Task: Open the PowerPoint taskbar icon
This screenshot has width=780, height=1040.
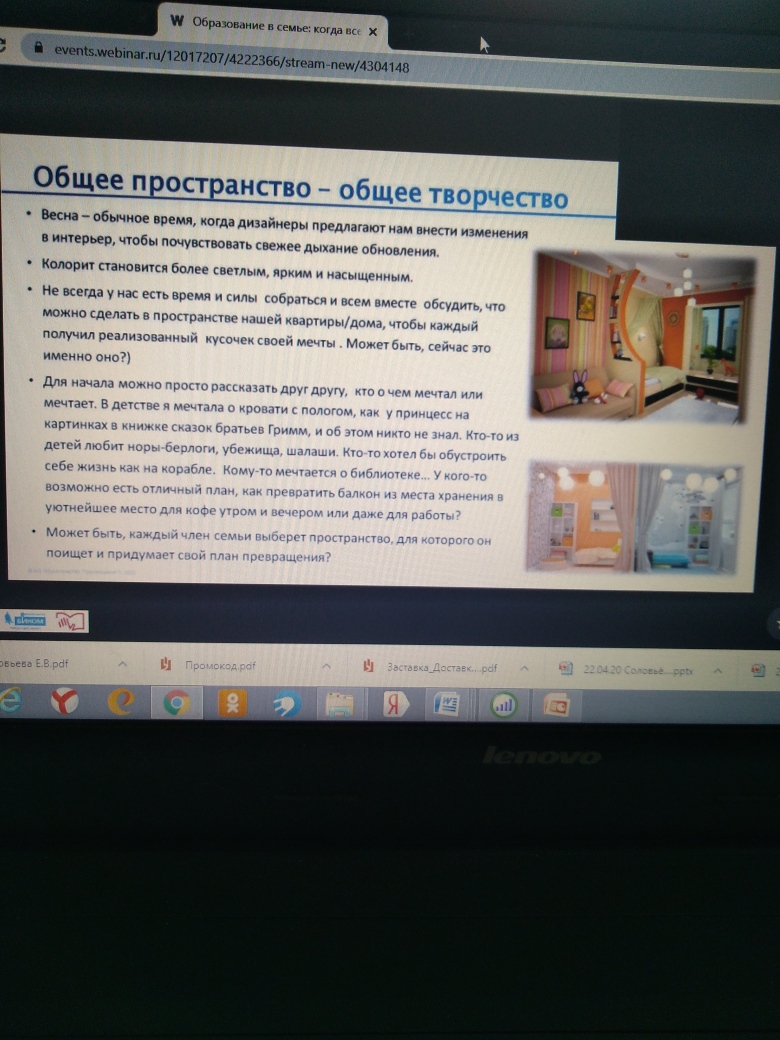Action: click(556, 705)
